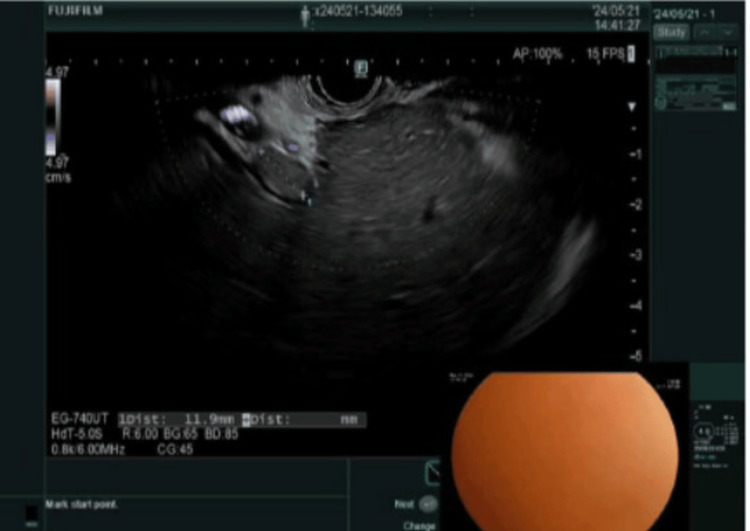Click the round Next button
Viewport: 750px width, 531px height.
coord(428,504)
